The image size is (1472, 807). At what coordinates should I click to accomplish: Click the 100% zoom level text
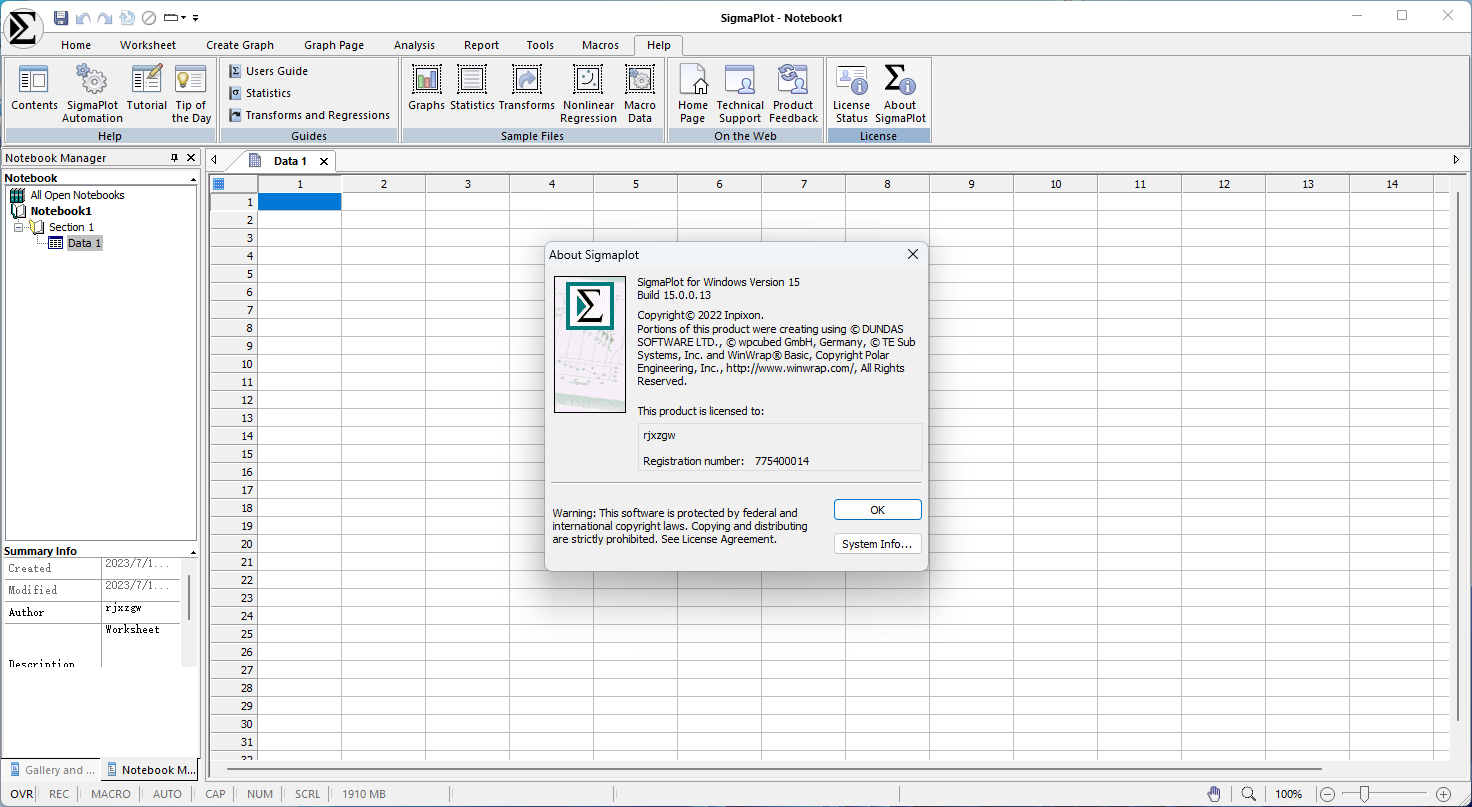point(1288,794)
